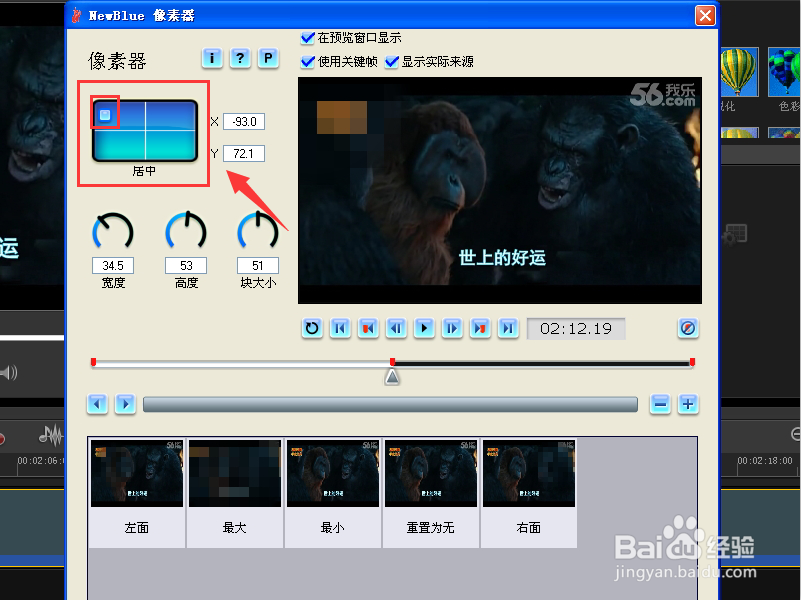Toggle '在预览窗口显示' checkbox
The image size is (801, 600).
point(308,38)
